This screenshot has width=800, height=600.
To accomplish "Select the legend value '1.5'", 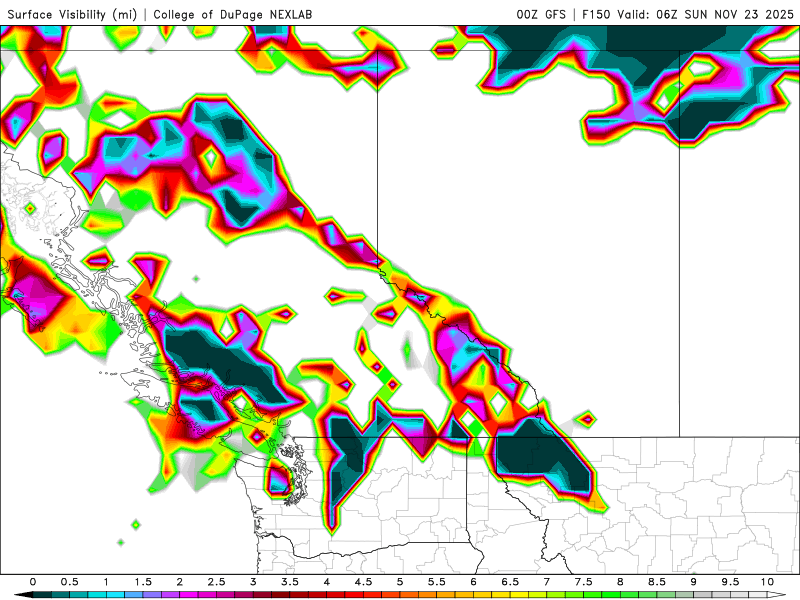I will (x=143, y=582).
